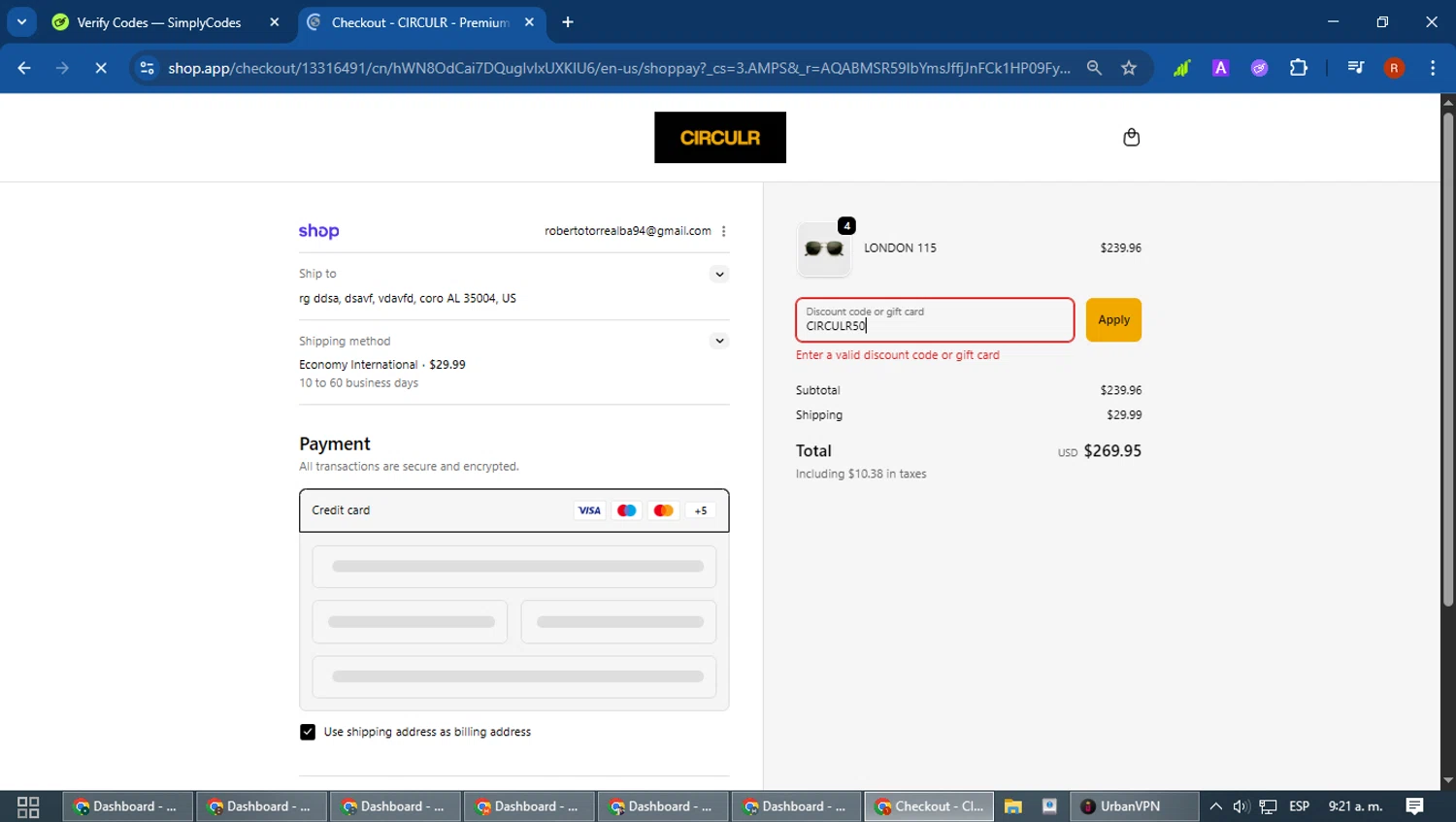The width and height of the screenshot is (1456, 822).
Task: Click the taskbar volume icon
Action: point(1241,806)
